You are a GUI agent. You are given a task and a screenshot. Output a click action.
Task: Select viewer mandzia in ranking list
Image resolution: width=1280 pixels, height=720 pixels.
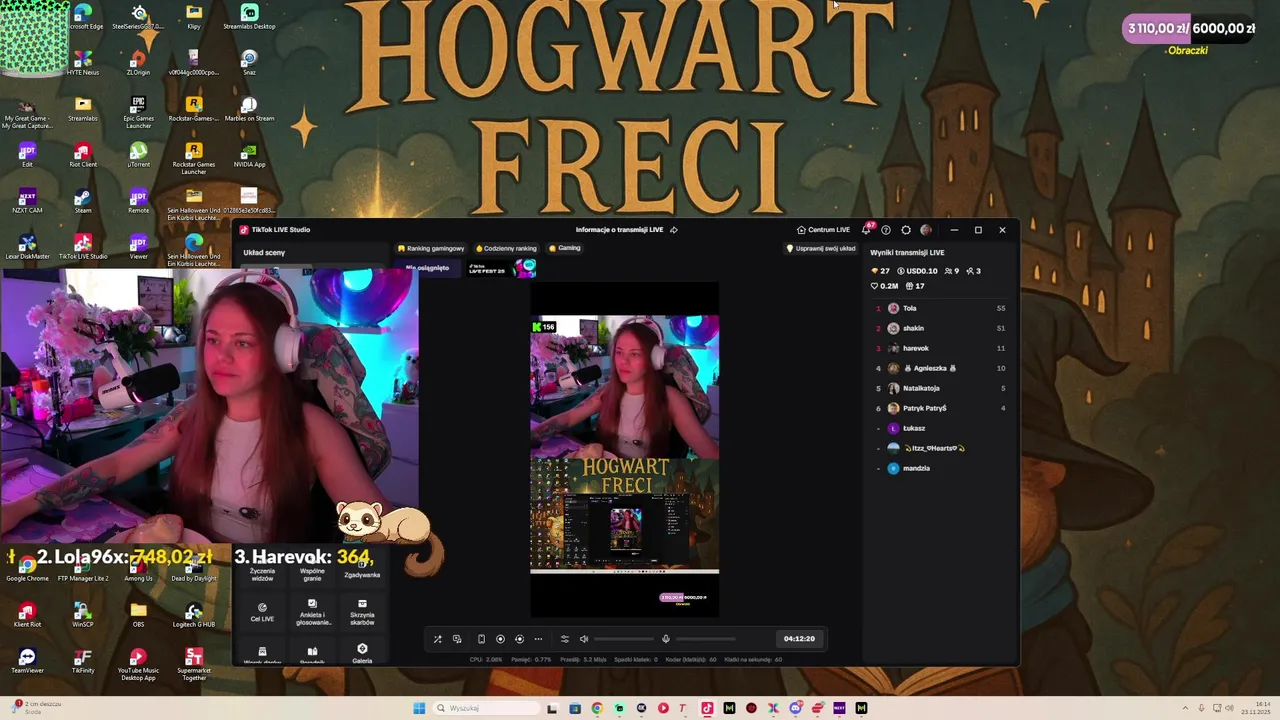pos(940,468)
